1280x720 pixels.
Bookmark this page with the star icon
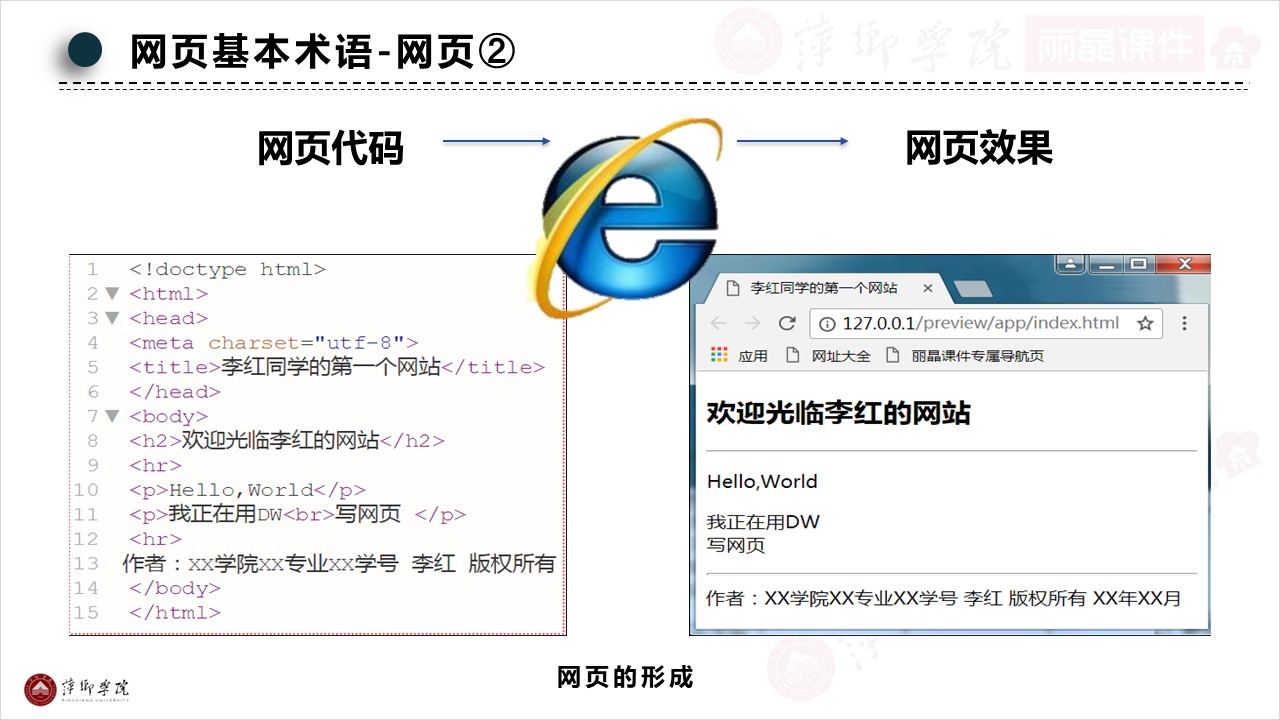1145,323
